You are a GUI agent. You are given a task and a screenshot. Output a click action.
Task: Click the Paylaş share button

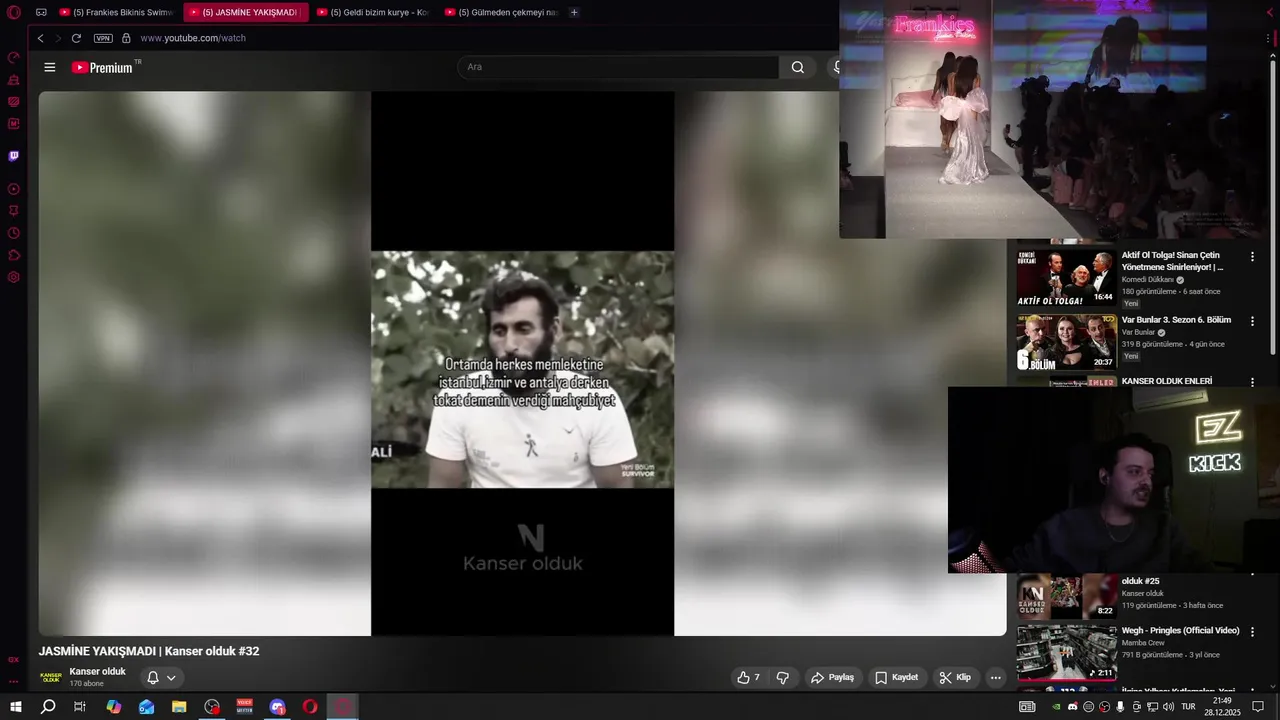point(832,677)
